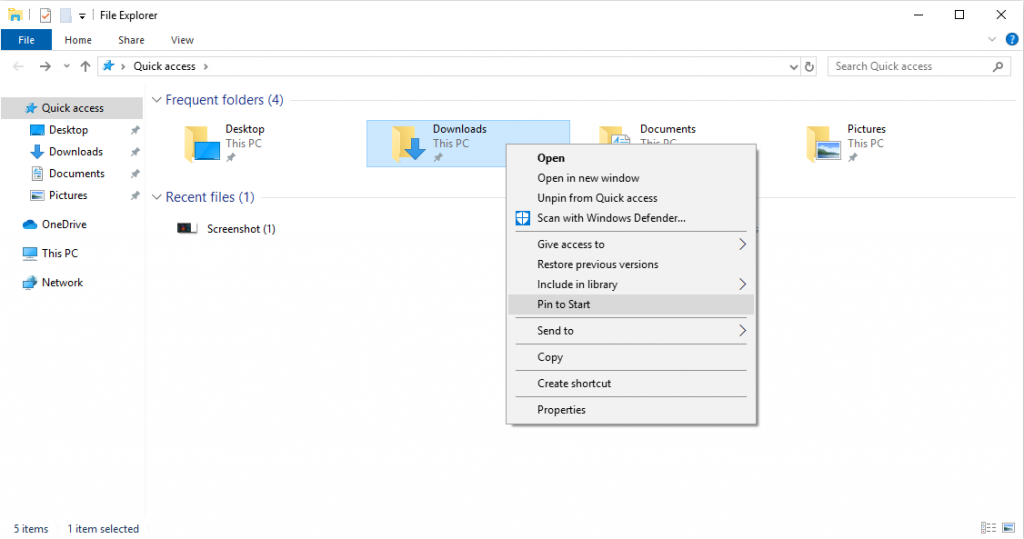Switch to Details view in status bar
1024x539 pixels.
click(x=988, y=528)
